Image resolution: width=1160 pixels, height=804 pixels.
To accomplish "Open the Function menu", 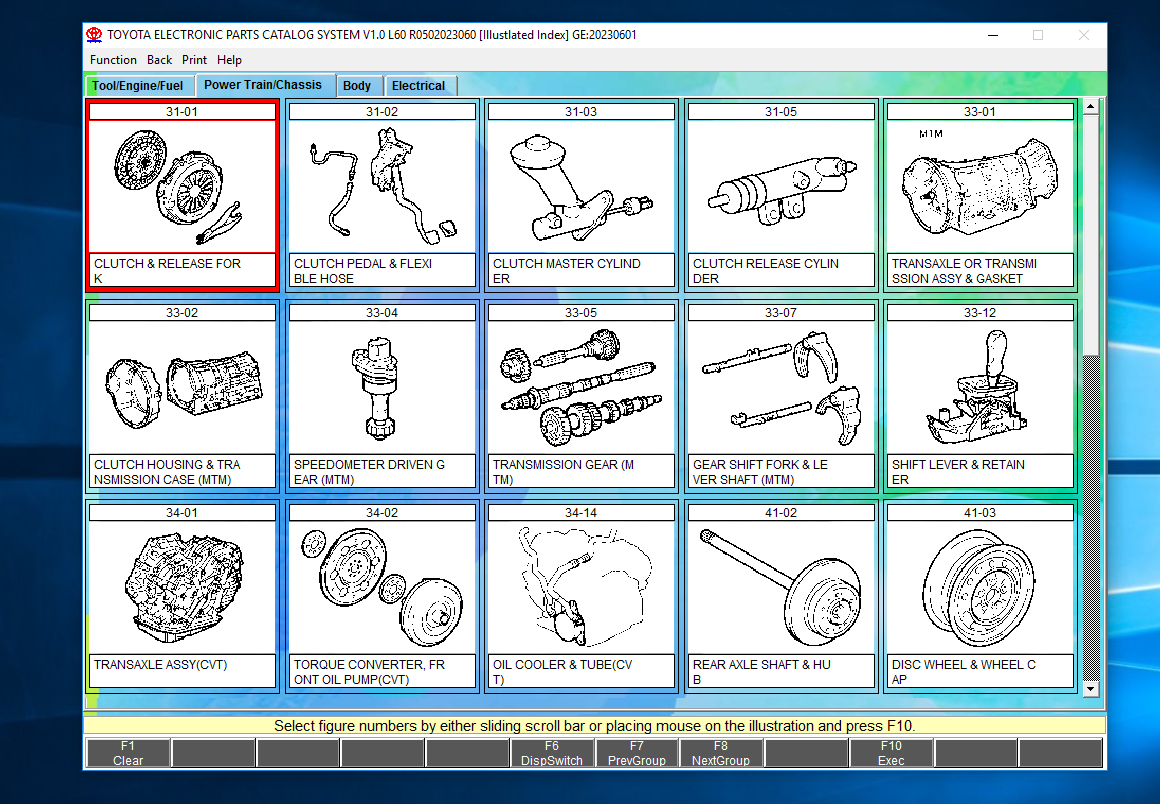I will (112, 59).
